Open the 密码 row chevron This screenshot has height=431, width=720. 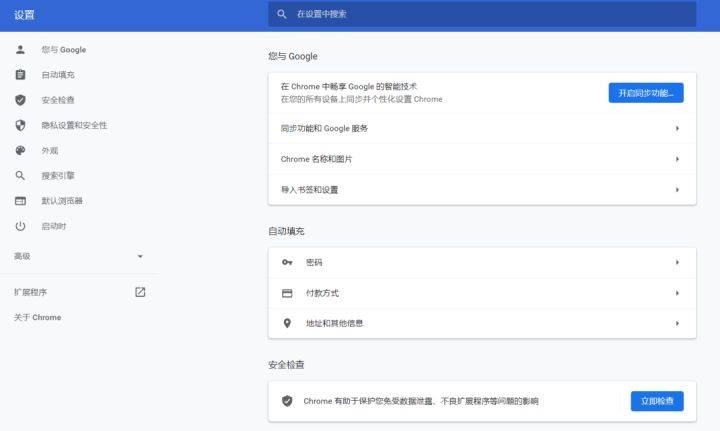coord(677,262)
